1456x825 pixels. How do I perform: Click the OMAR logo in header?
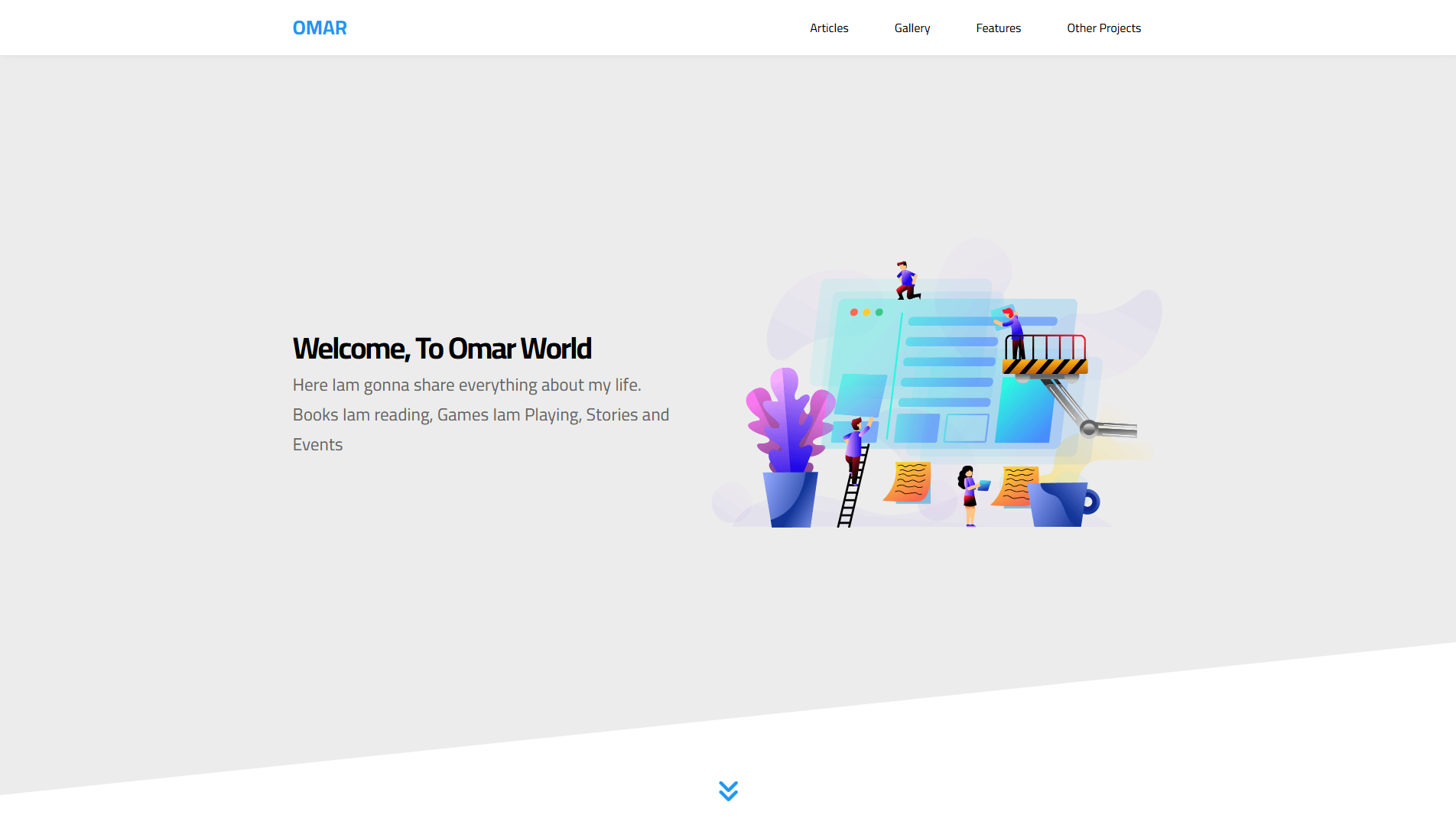(x=320, y=28)
